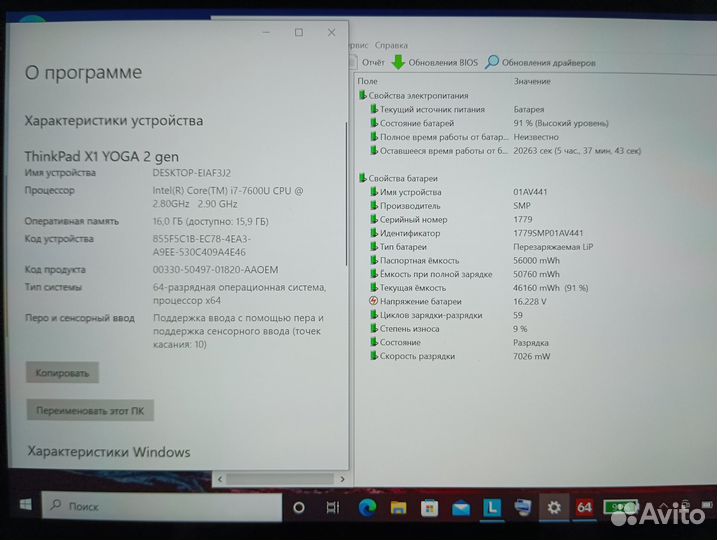This screenshot has height=540, width=717.
Task: Minimize the Settings window
Action: tap(266, 32)
